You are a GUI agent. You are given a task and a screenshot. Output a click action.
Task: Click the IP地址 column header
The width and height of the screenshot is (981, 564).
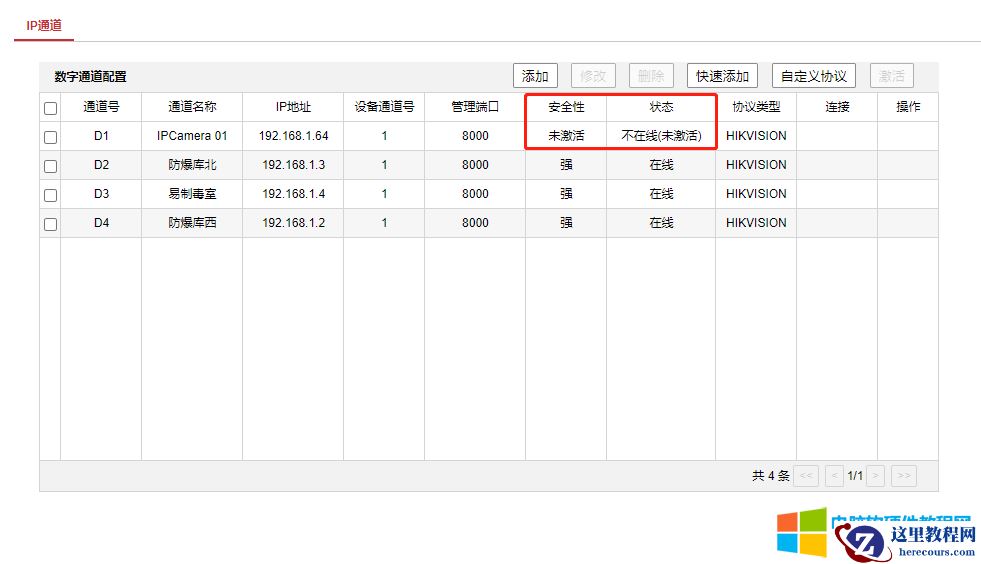pos(293,107)
